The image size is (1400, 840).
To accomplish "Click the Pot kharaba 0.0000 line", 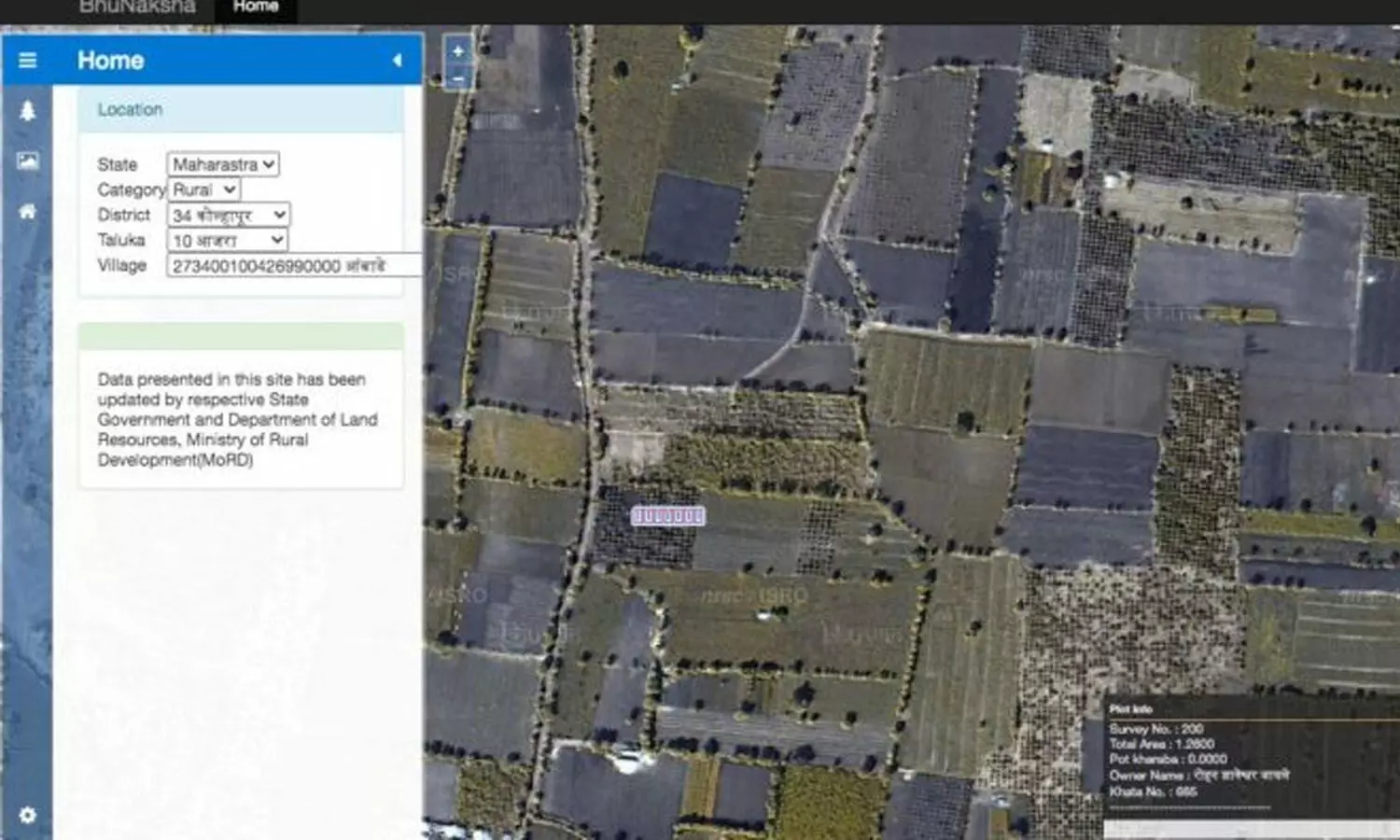I will point(1168,760).
